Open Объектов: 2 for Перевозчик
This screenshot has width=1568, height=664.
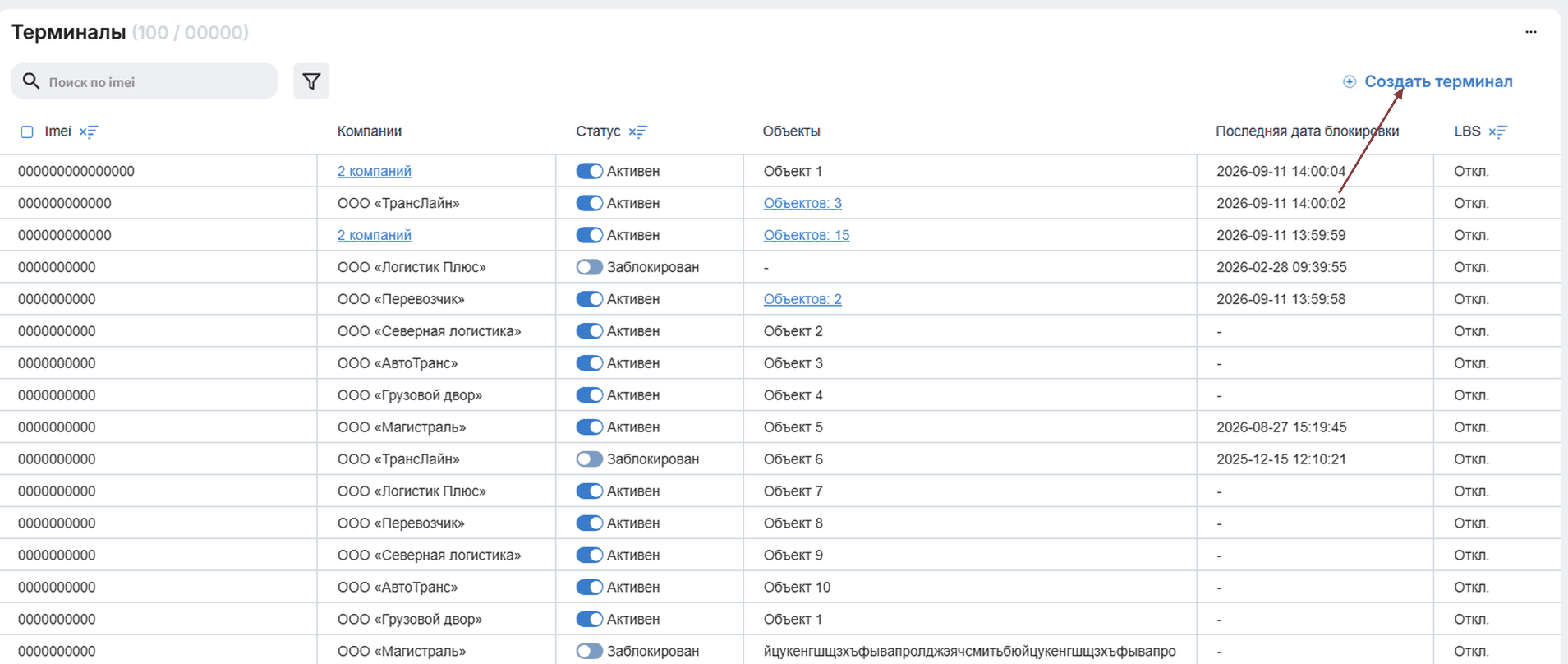click(x=802, y=299)
